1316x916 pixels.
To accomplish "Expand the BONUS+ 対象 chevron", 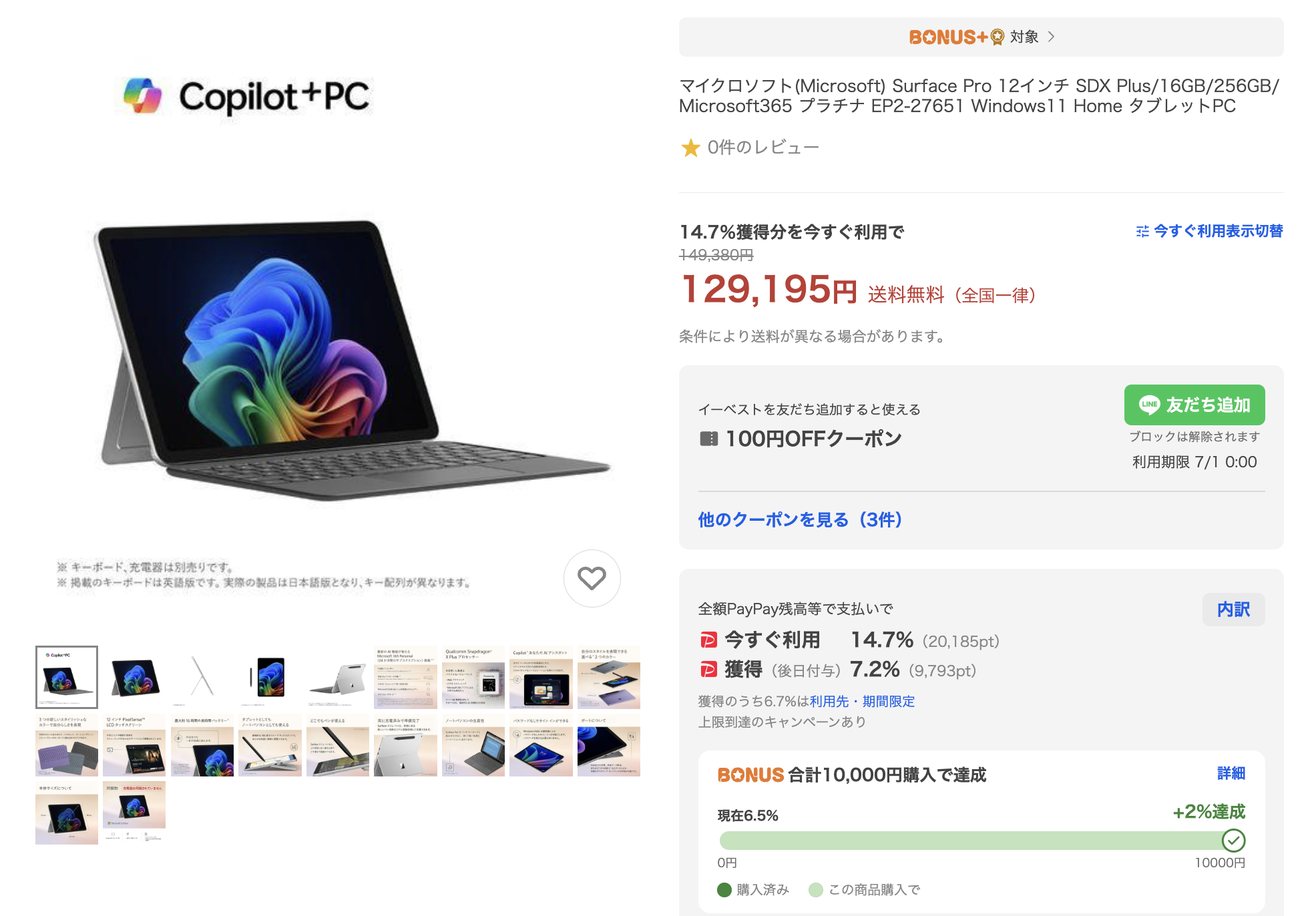I will (1052, 37).
